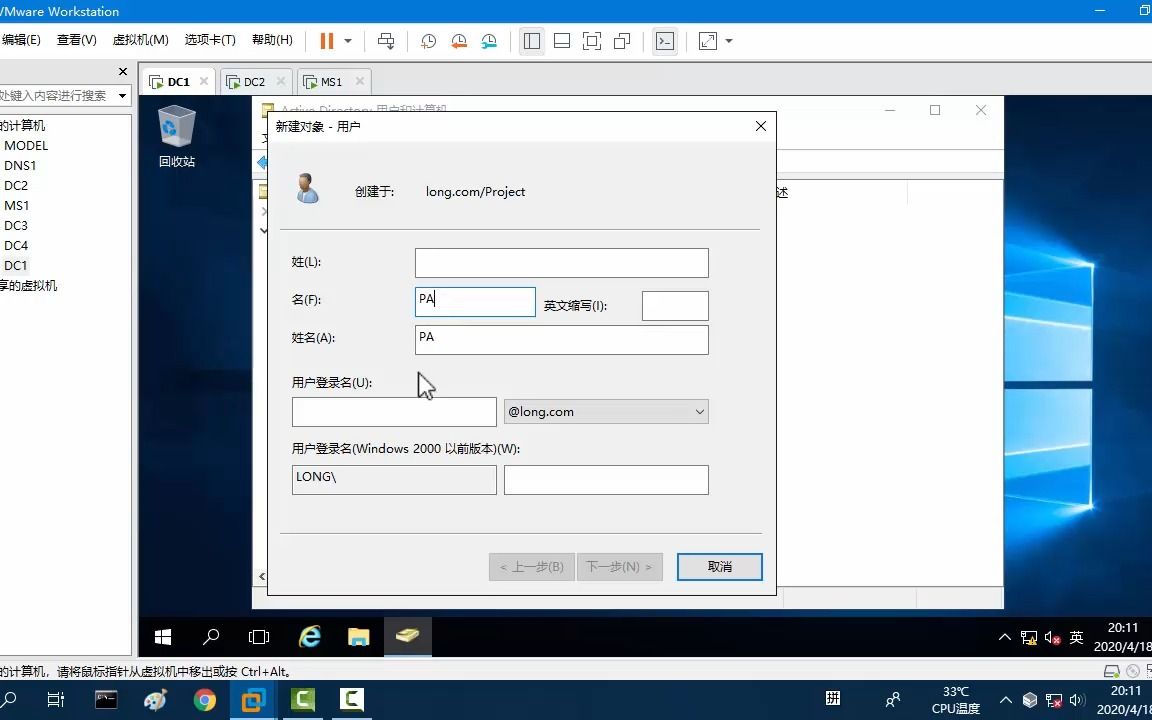This screenshot has height=720, width=1152.
Task: Open File Explorer on guest taskbar
Action: [x=359, y=636]
